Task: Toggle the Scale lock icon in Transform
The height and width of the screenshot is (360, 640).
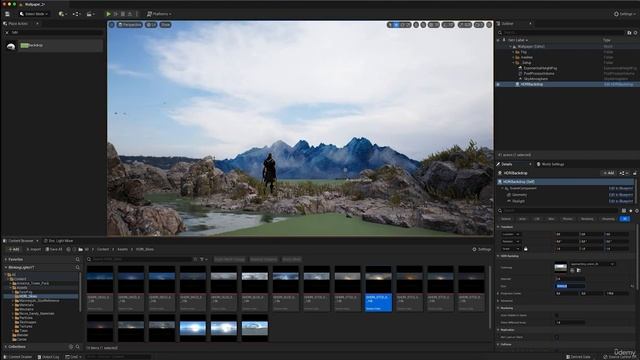Action: (526, 249)
